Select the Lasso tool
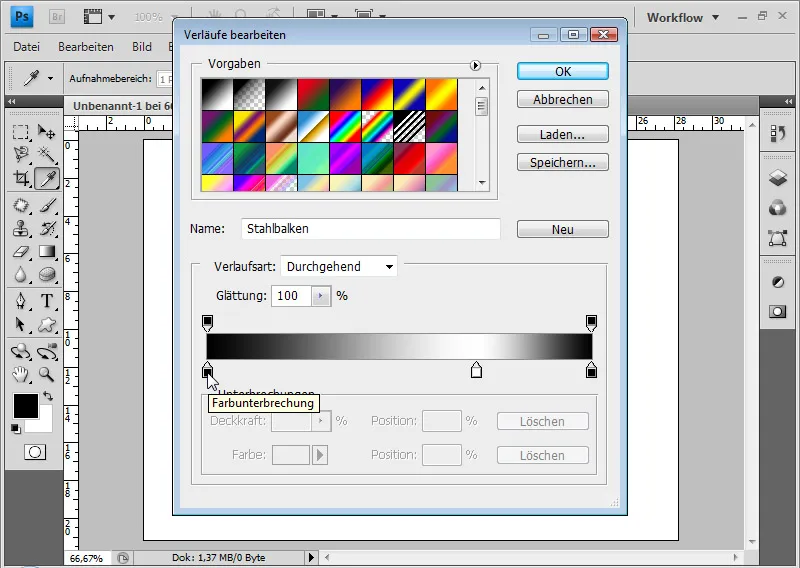Image resolution: width=800 pixels, height=568 pixels. [x=20, y=154]
